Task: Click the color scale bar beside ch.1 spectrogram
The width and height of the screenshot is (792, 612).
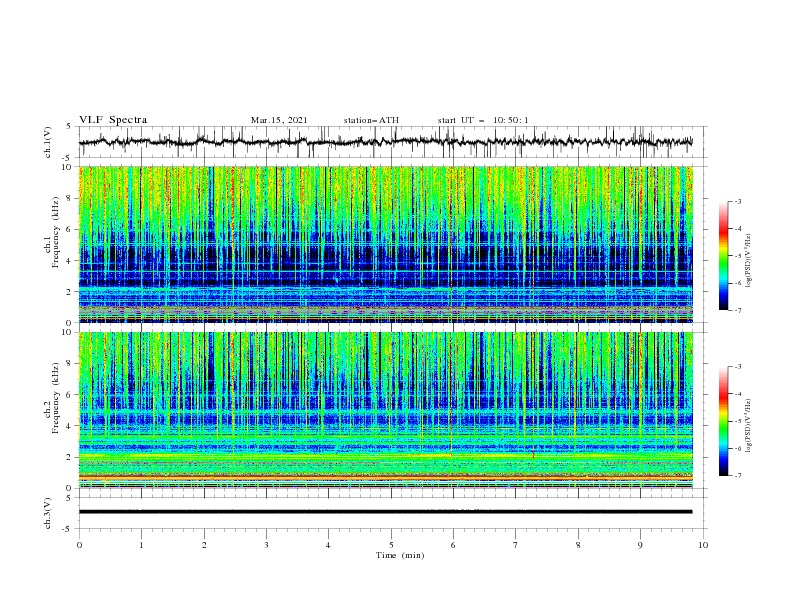Action: [x=724, y=255]
